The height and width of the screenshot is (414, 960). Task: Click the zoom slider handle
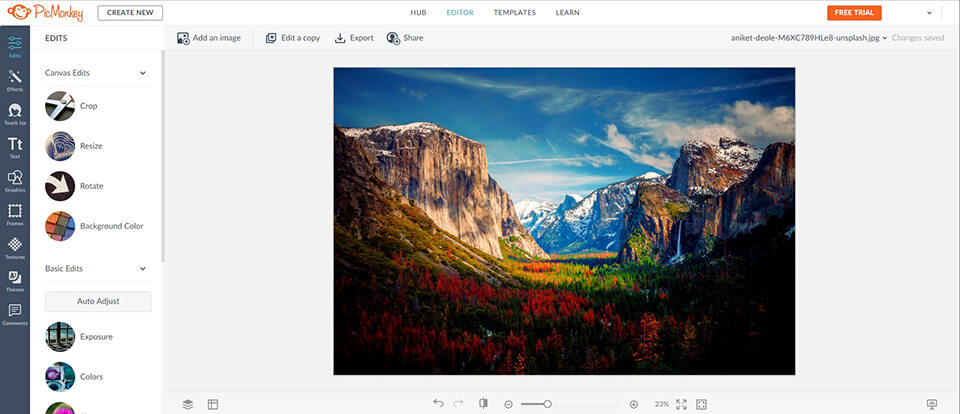547,404
